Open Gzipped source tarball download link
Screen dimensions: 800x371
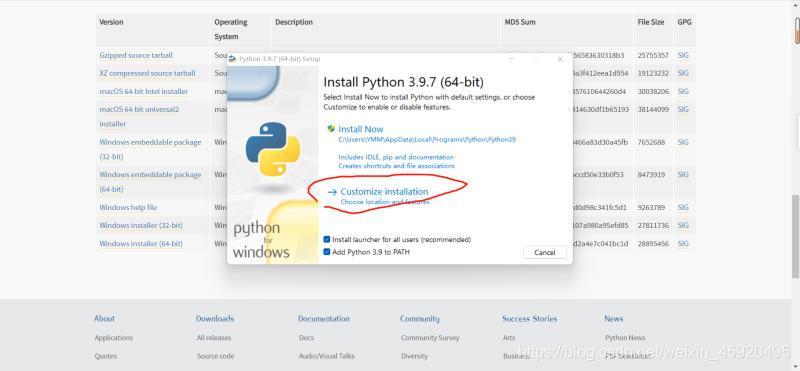tap(136, 55)
